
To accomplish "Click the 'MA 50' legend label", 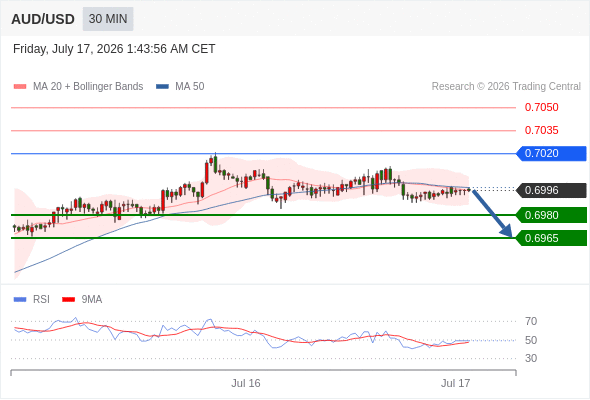I will click(190, 87).
